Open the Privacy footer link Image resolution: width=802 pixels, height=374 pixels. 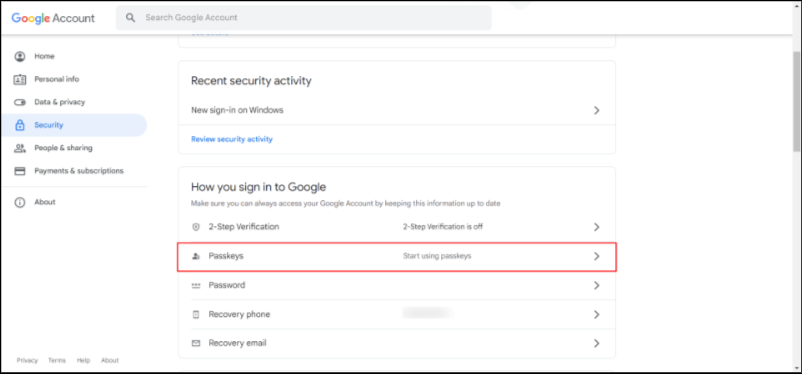click(x=27, y=360)
